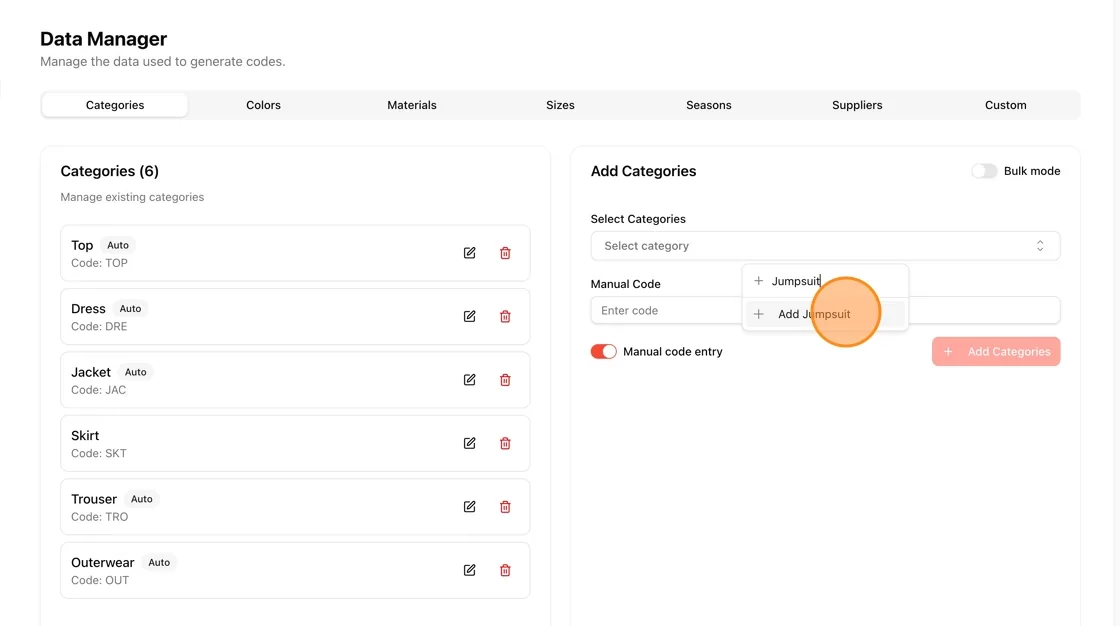Go to the Sizes tab
The height and width of the screenshot is (626, 1120).
[x=560, y=105]
